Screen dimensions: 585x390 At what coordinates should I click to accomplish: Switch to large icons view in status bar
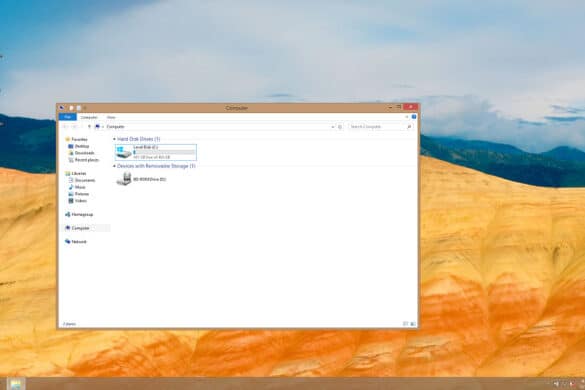click(x=413, y=324)
